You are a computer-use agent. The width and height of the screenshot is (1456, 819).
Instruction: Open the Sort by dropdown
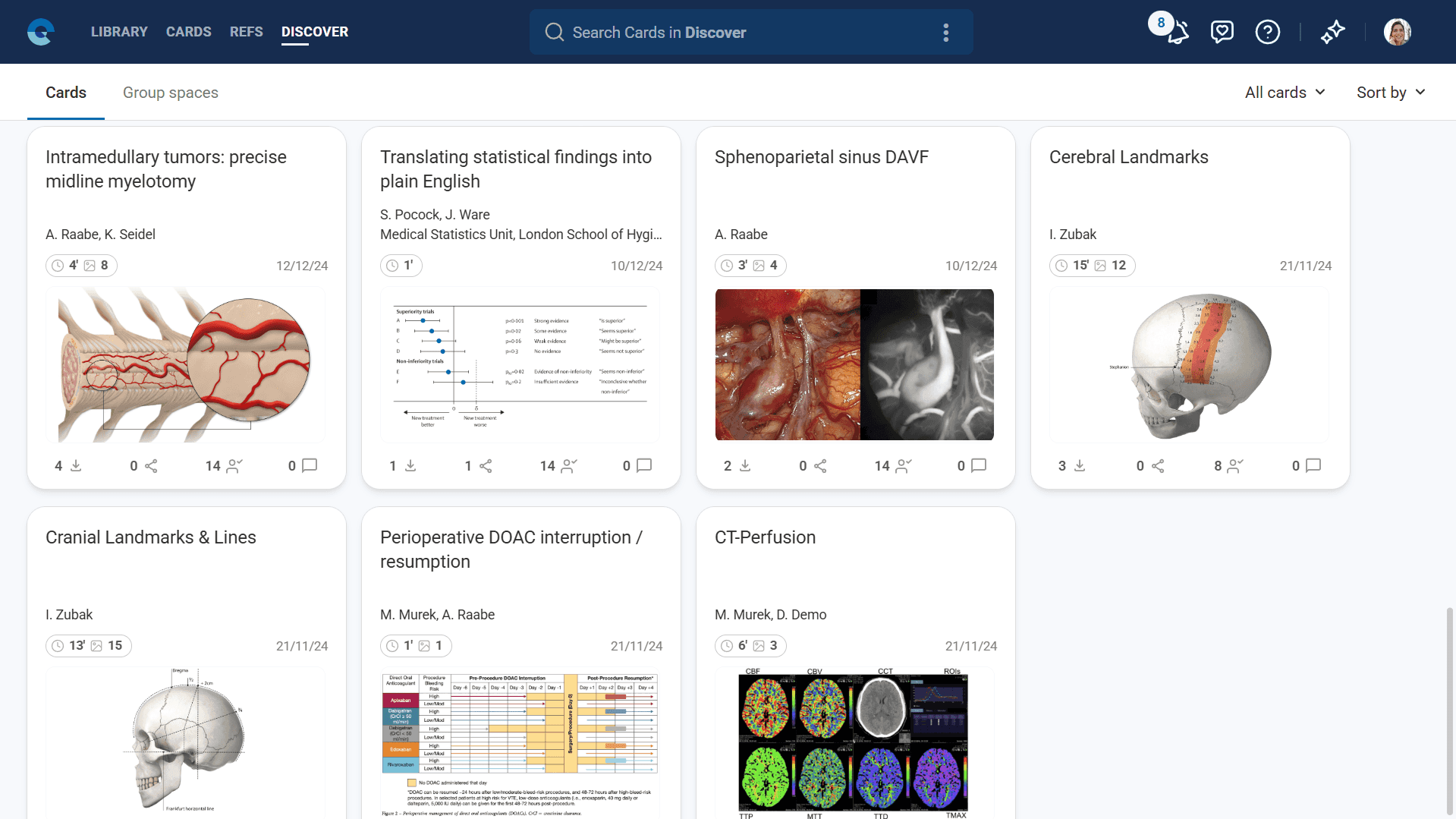click(x=1390, y=93)
